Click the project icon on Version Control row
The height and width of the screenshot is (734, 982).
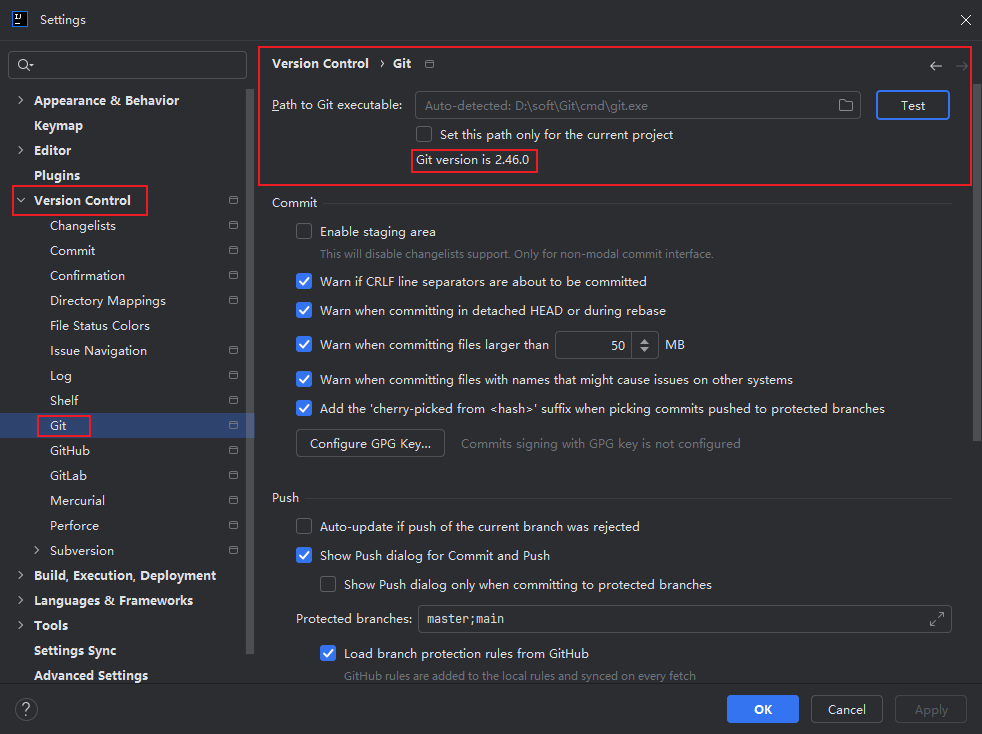(234, 200)
